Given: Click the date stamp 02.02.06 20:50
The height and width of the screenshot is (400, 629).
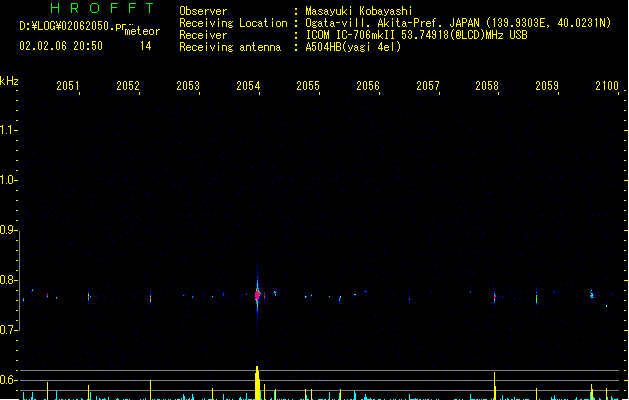Looking at the screenshot, I should pos(61,46).
